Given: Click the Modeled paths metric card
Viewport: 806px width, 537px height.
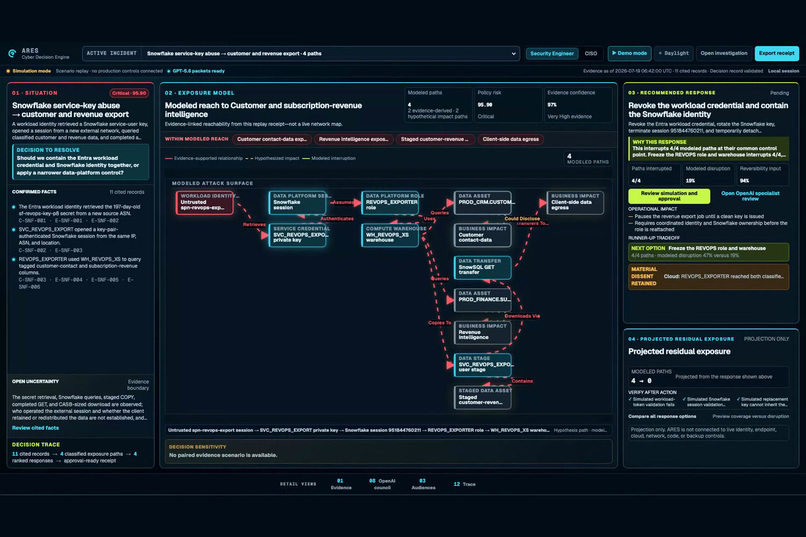Looking at the screenshot, I should pyautogui.click(x=438, y=105).
